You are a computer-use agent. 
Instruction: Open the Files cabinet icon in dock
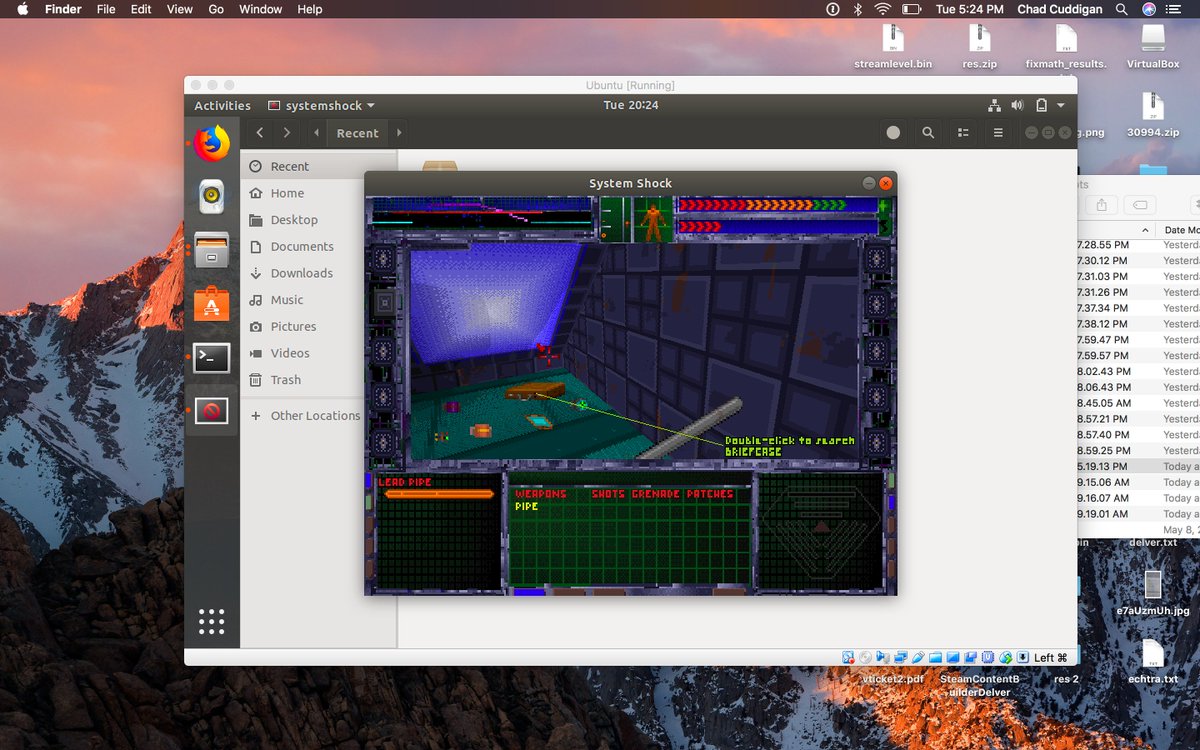pos(211,250)
